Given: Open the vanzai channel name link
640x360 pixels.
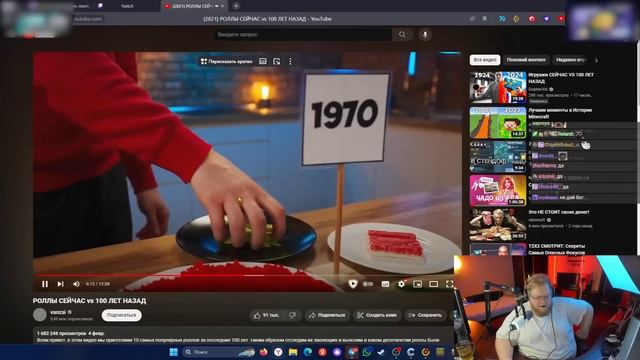Looking at the screenshot, I should [58, 312].
